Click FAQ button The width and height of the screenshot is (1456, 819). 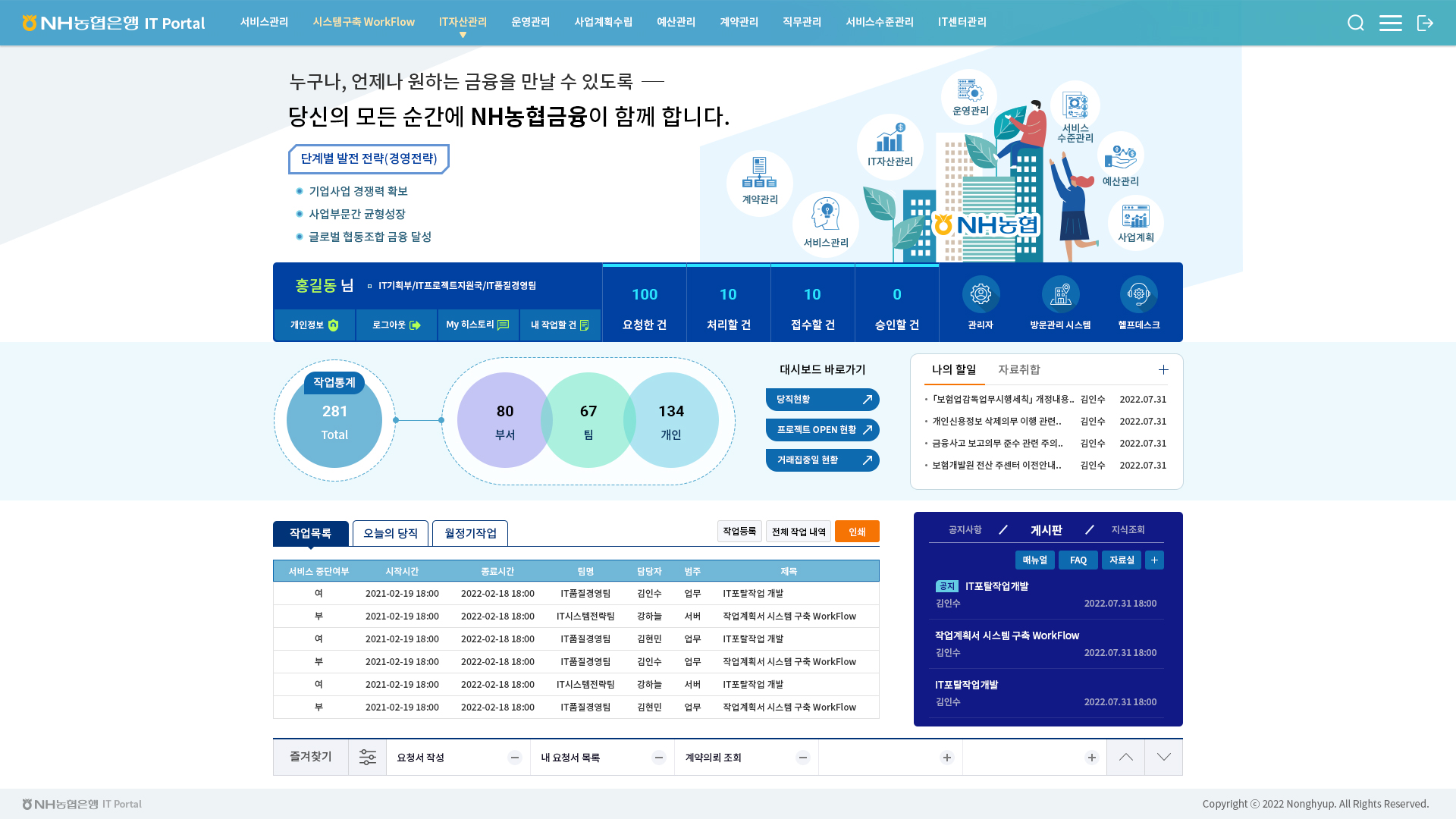(1078, 560)
